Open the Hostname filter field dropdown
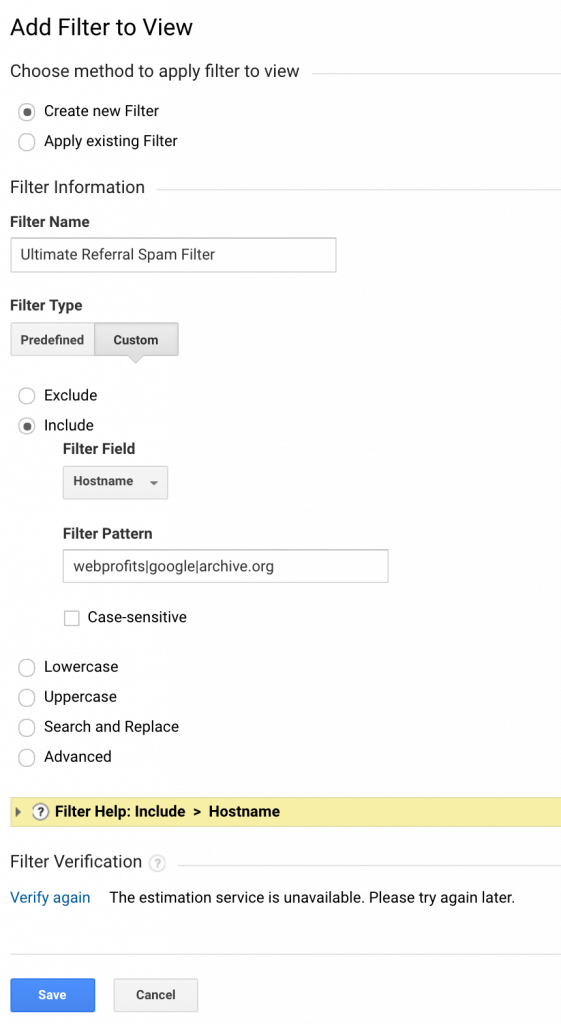561x1024 pixels. coord(115,482)
